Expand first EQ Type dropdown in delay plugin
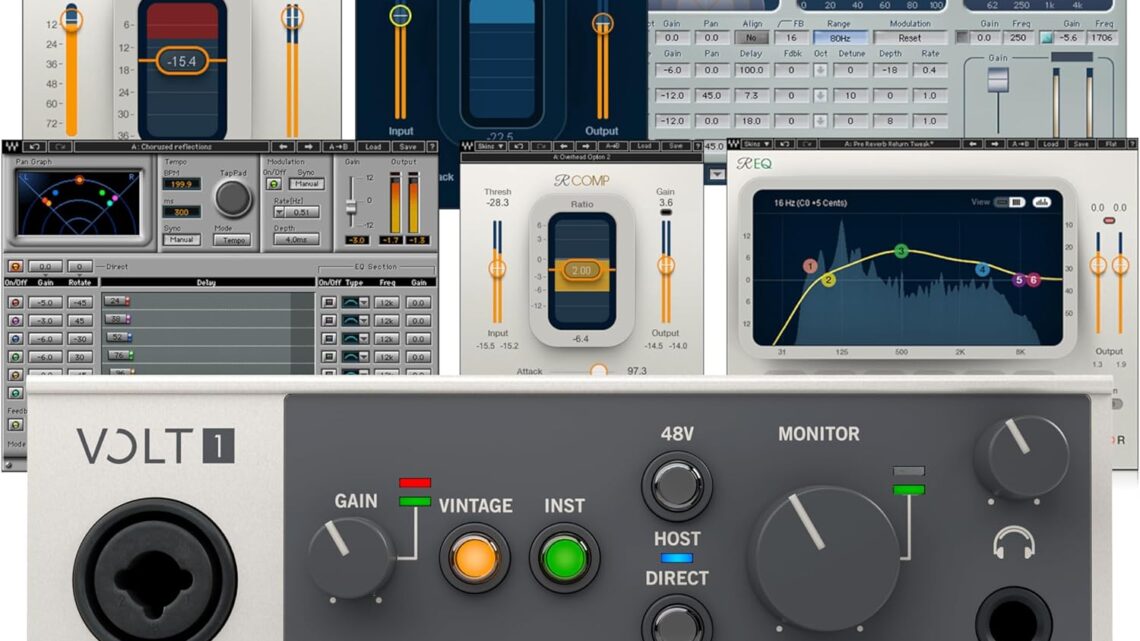 click(363, 302)
